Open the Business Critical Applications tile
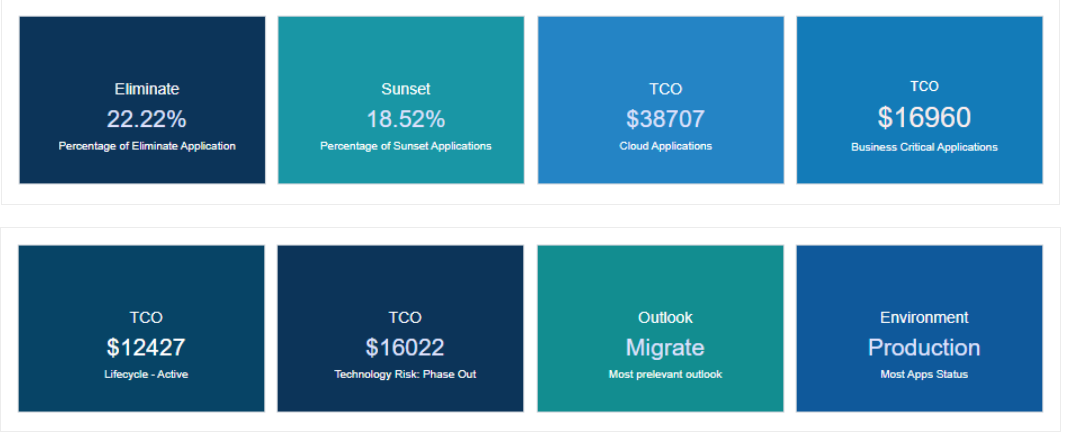The width and height of the screenshot is (1065, 432). 920,100
